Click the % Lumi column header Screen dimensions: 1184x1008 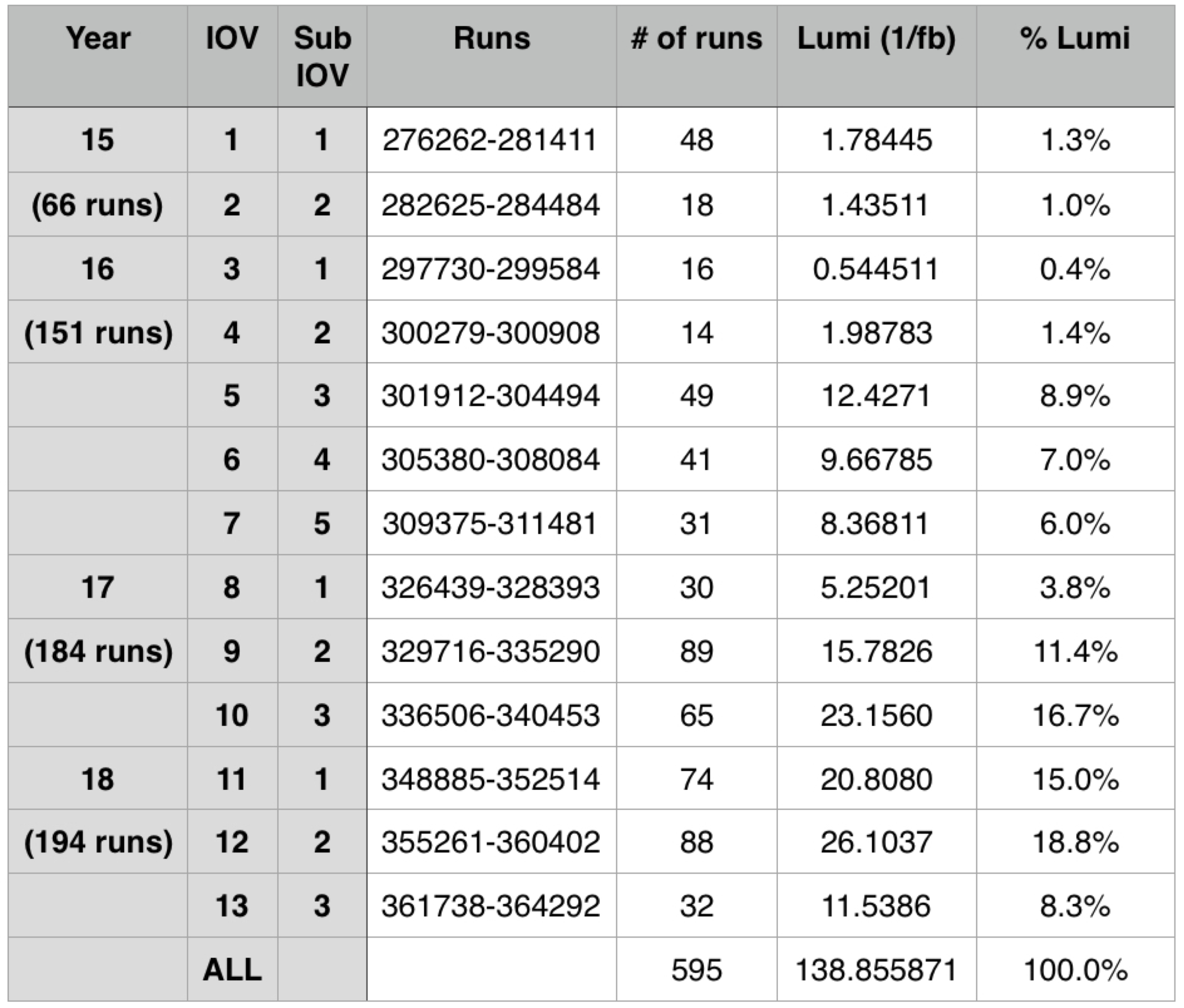pos(1075,39)
